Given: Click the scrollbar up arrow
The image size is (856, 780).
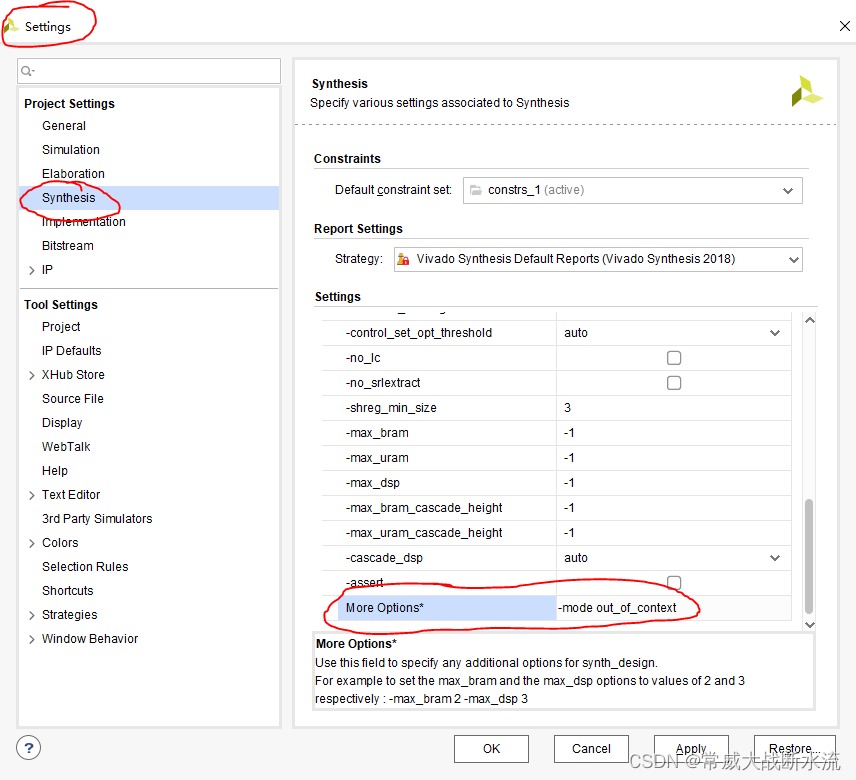Looking at the screenshot, I should tap(810, 320).
